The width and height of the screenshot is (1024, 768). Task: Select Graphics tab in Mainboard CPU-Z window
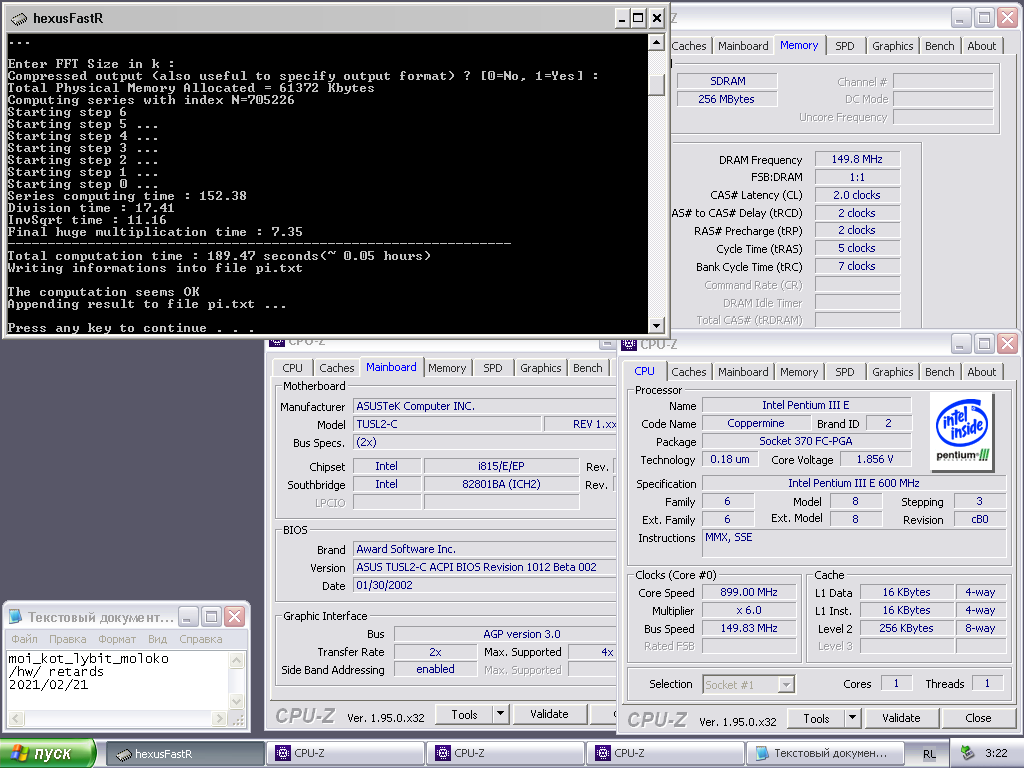[541, 368]
